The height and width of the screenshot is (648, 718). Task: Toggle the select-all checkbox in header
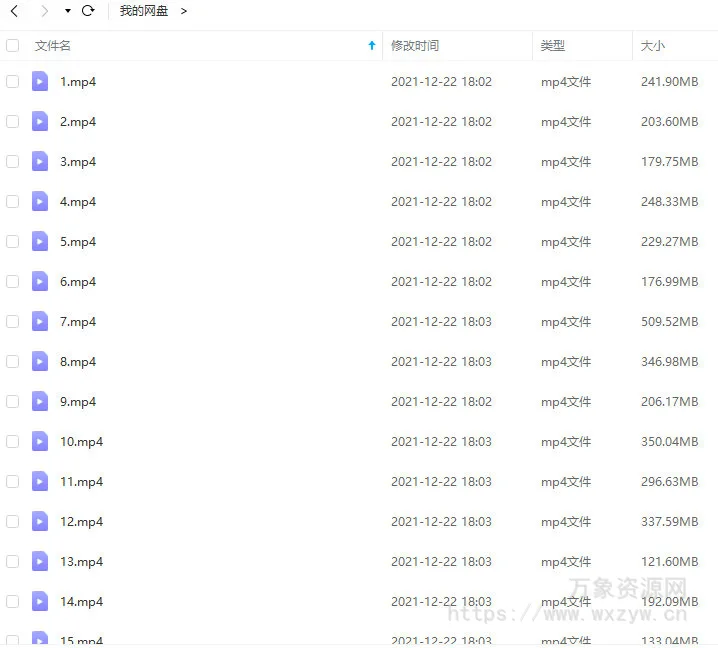[13, 46]
